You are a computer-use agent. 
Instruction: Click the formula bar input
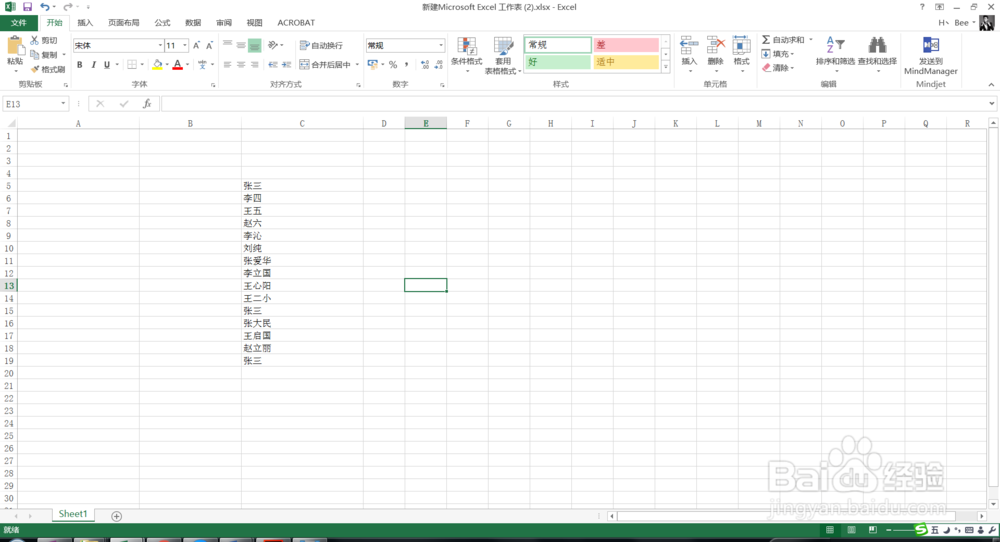pos(573,104)
